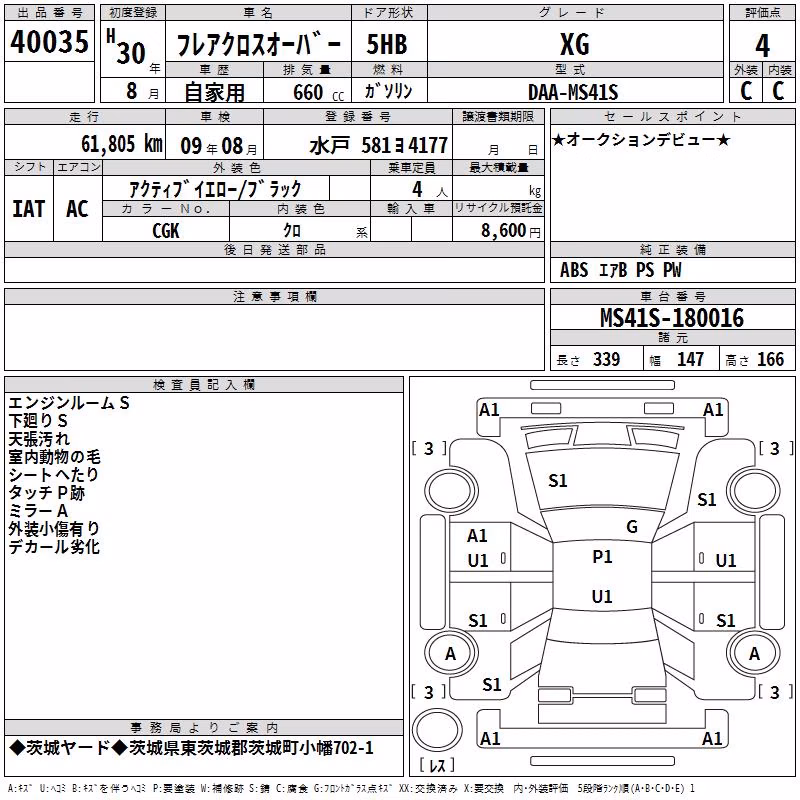Click the inspector note デカール劣化
Viewport: 800px width, 800px height.
pos(54,546)
